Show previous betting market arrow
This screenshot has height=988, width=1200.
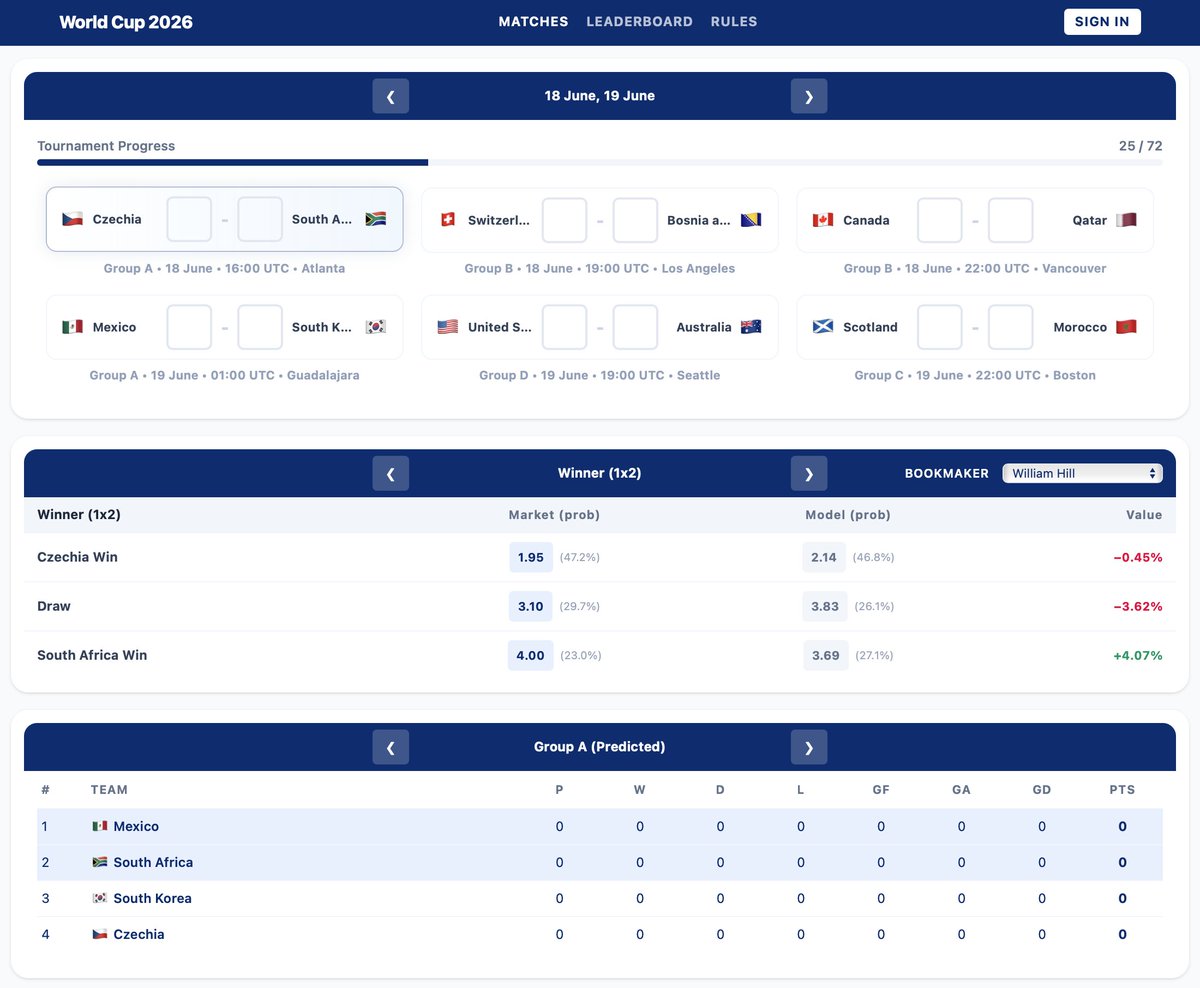pyautogui.click(x=391, y=473)
